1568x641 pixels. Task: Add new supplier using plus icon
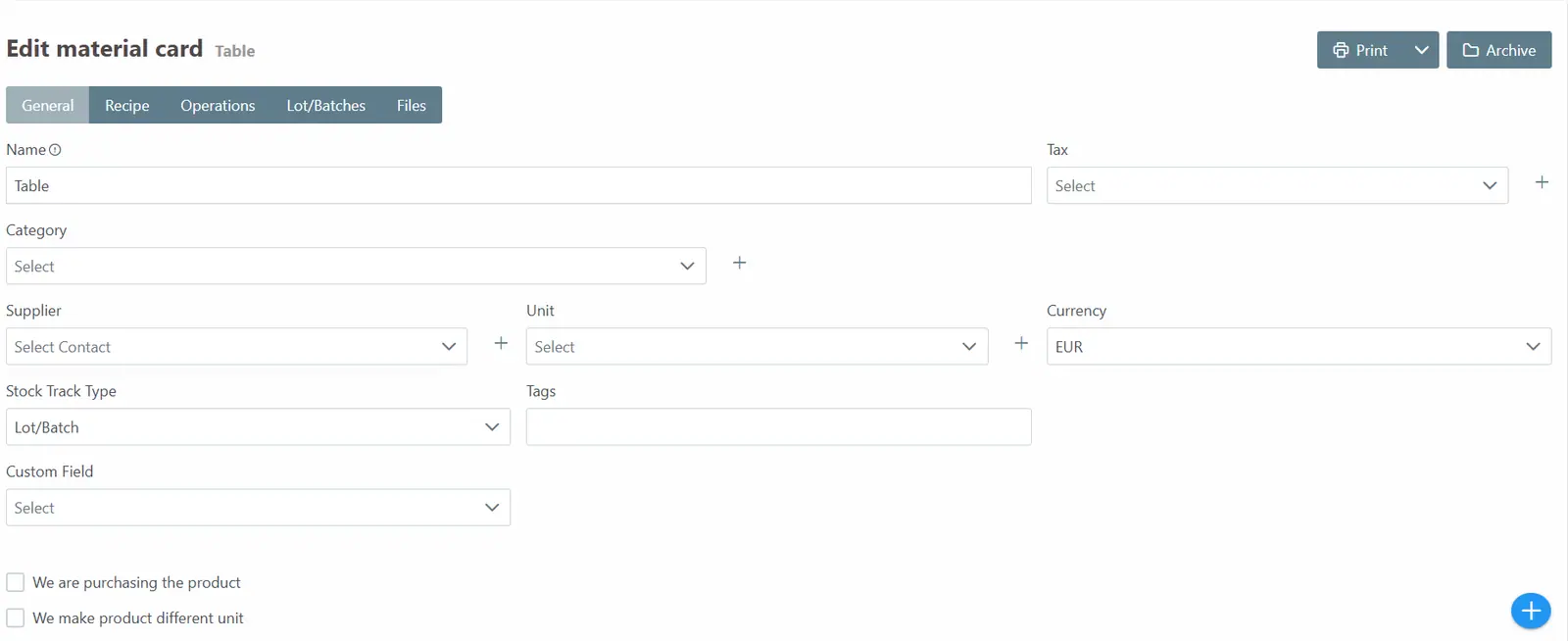[501, 343]
